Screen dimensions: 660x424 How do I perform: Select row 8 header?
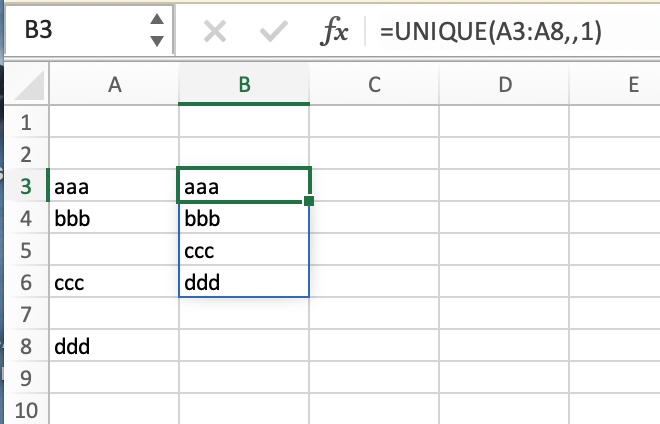pos(26,346)
